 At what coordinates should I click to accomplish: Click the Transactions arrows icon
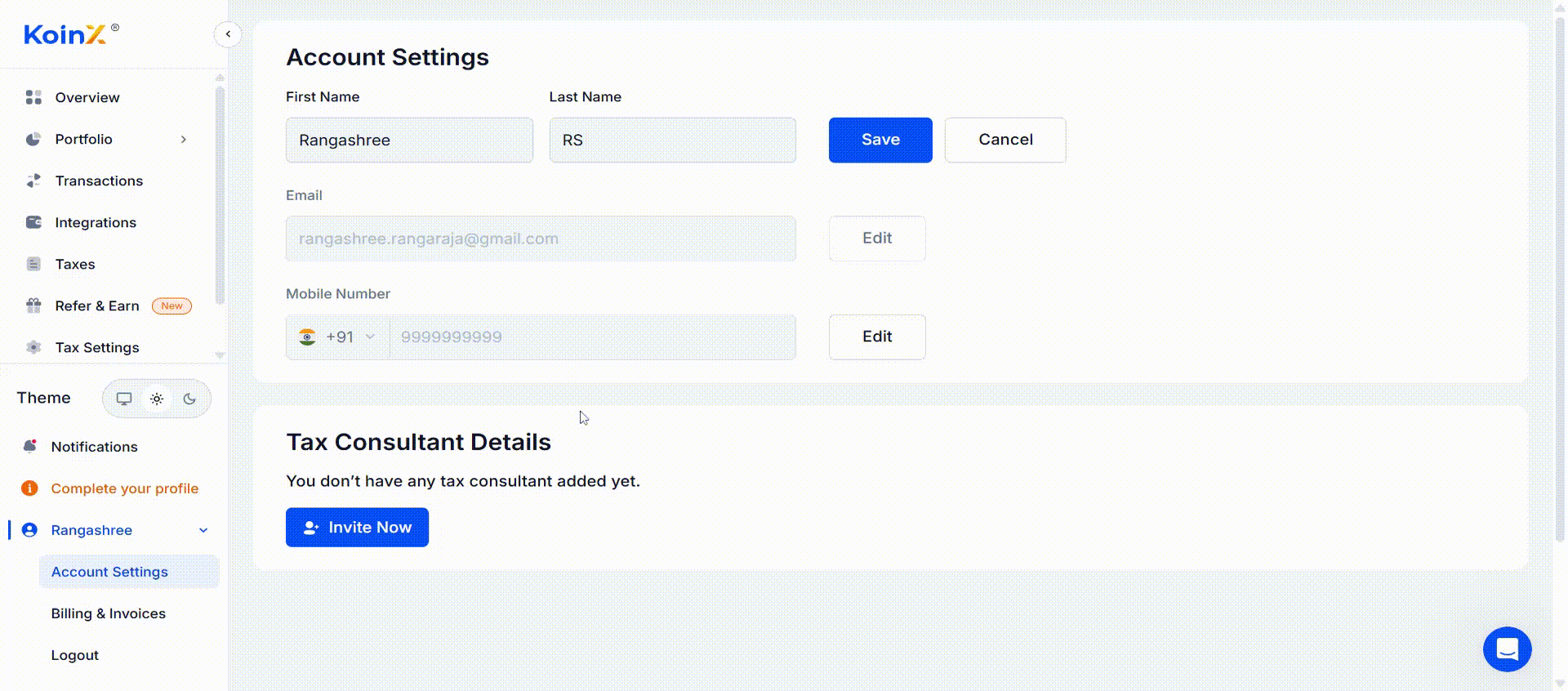(x=33, y=181)
